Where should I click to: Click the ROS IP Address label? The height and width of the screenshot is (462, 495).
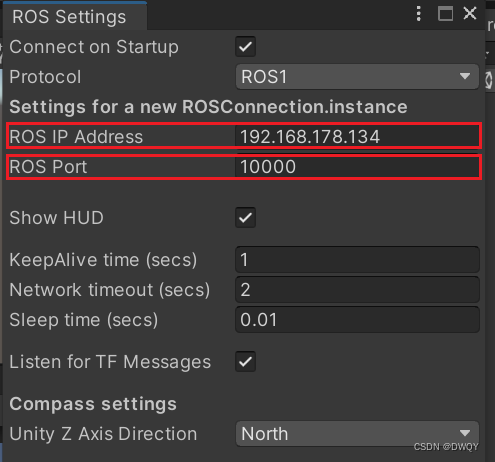[x=76, y=137]
